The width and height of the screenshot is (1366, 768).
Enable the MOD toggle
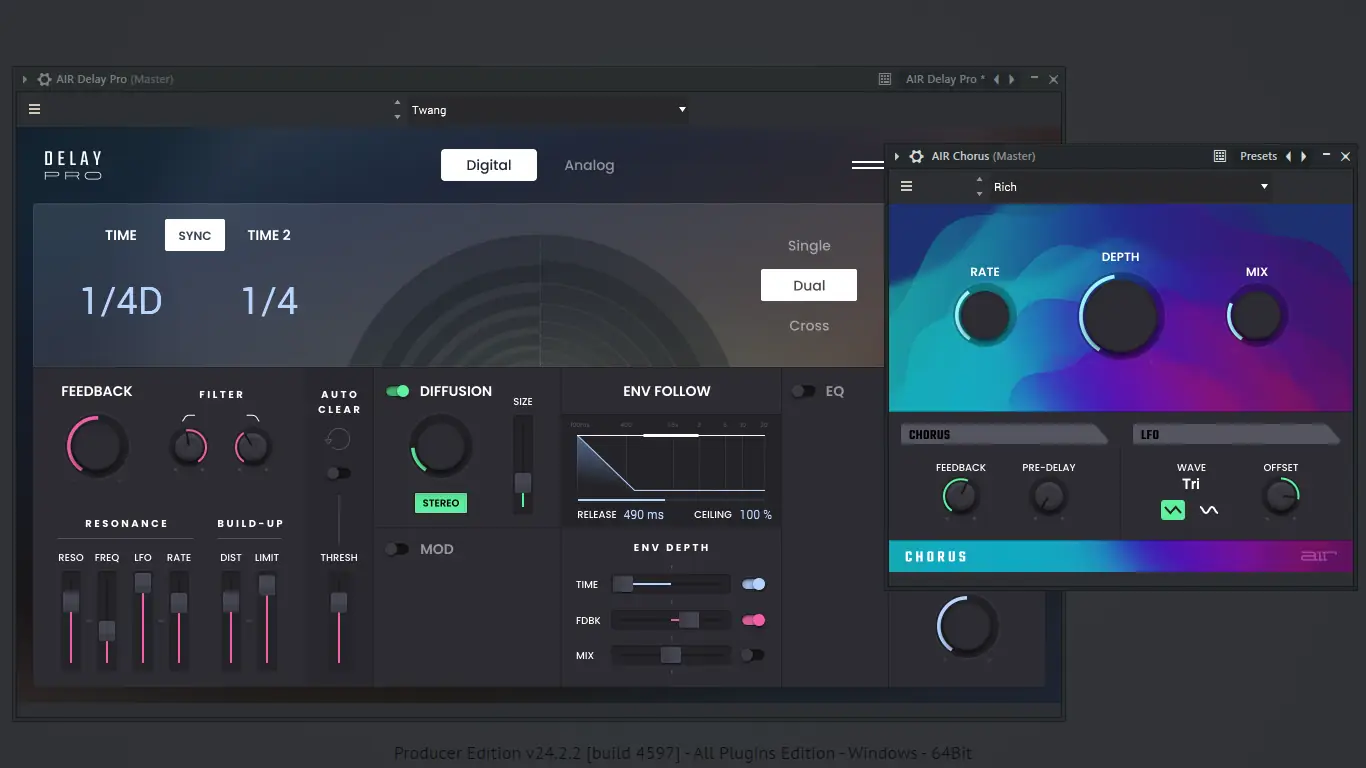[x=397, y=549]
